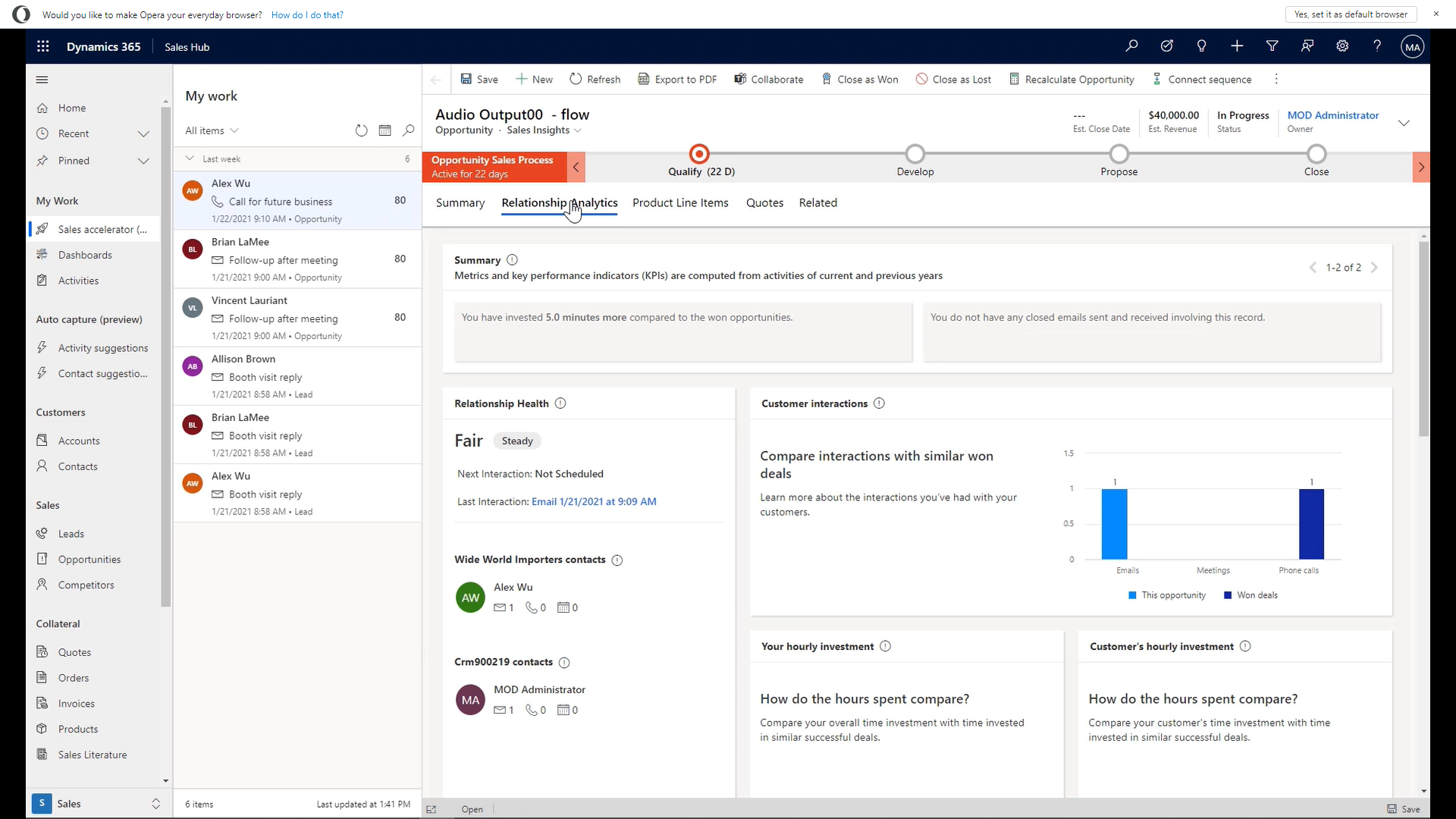Open record in new window icon in footer
The image size is (1456, 819).
[431, 810]
